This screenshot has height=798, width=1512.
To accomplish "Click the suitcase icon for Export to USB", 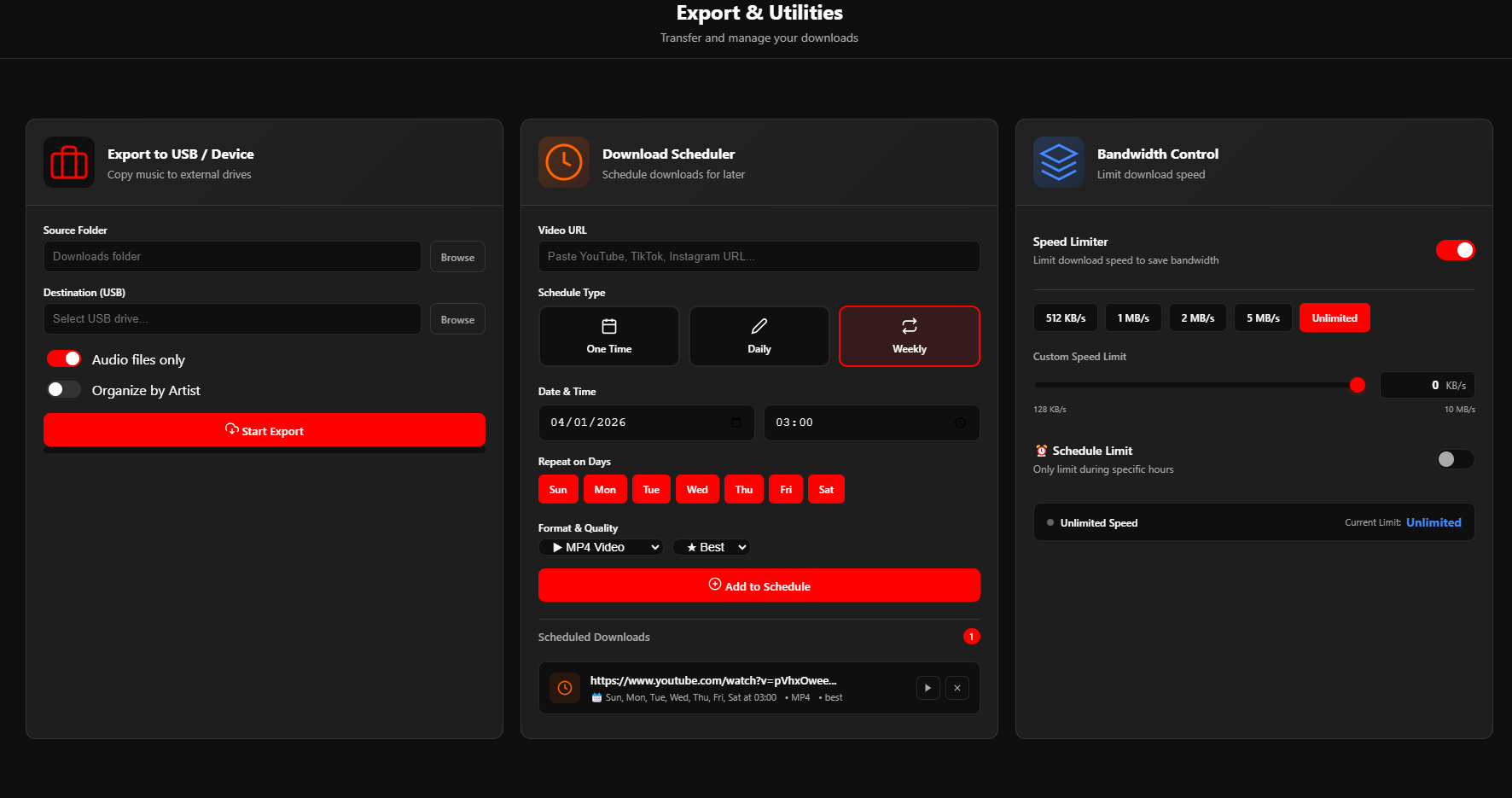I will click(69, 162).
